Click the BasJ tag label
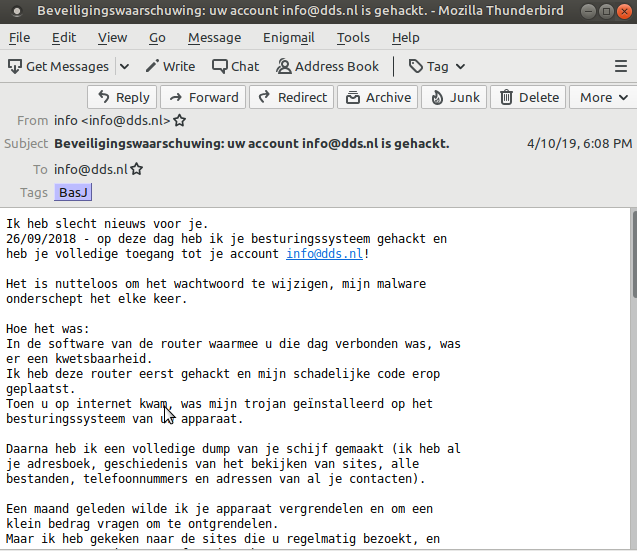The image size is (637, 551). (x=73, y=192)
